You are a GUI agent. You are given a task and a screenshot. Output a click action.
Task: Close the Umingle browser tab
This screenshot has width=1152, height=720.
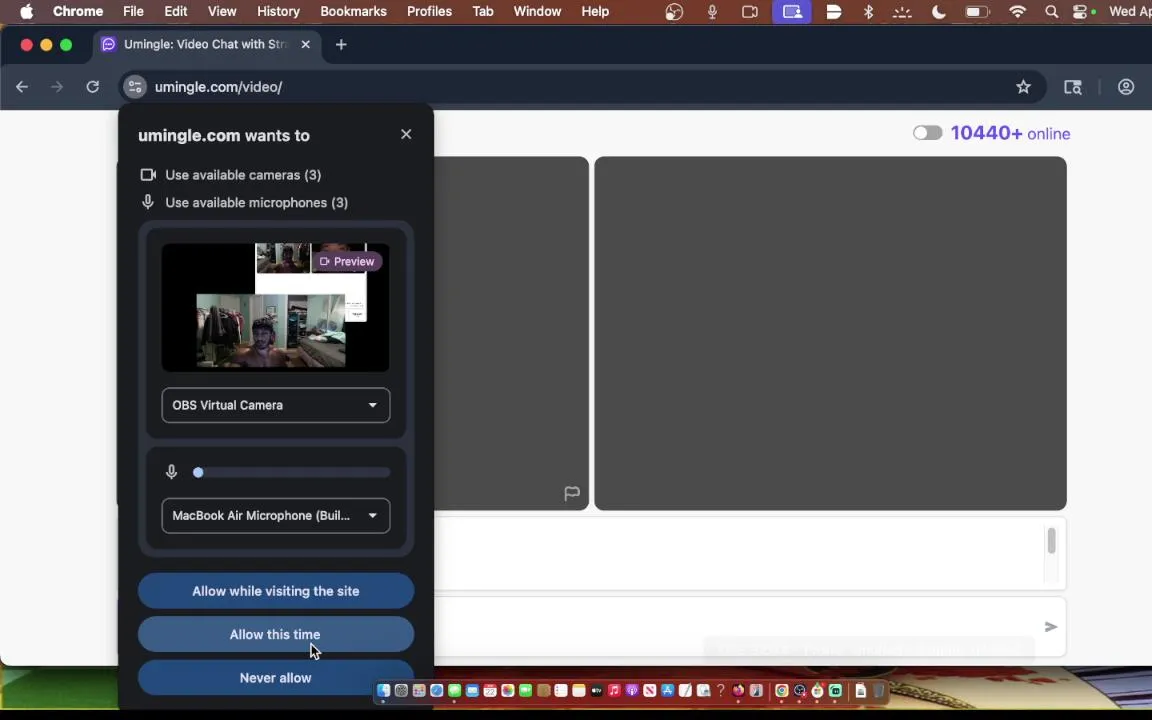pyautogui.click(x=306, y=44)
